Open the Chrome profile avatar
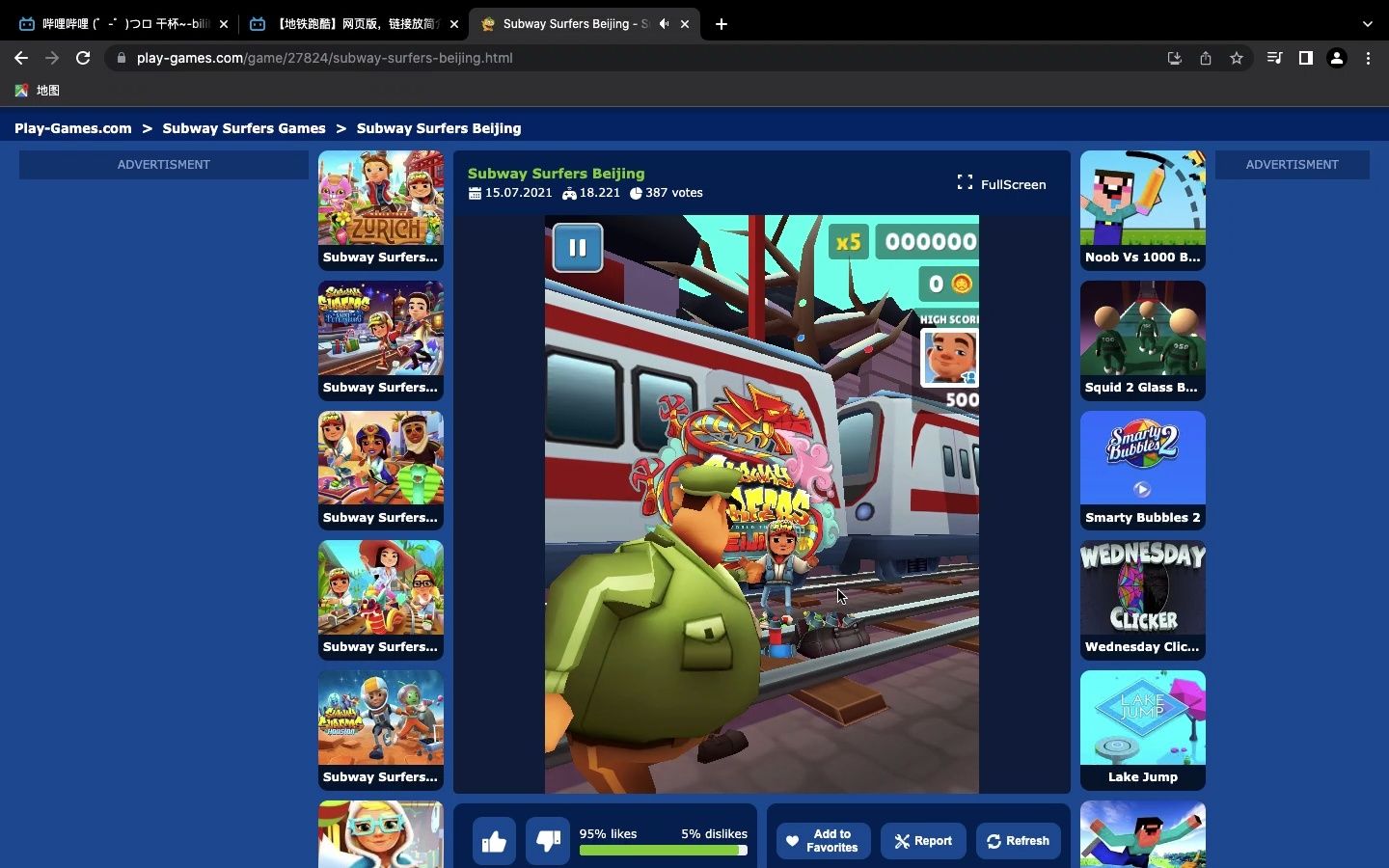1389x868 pixels. 1337,58
